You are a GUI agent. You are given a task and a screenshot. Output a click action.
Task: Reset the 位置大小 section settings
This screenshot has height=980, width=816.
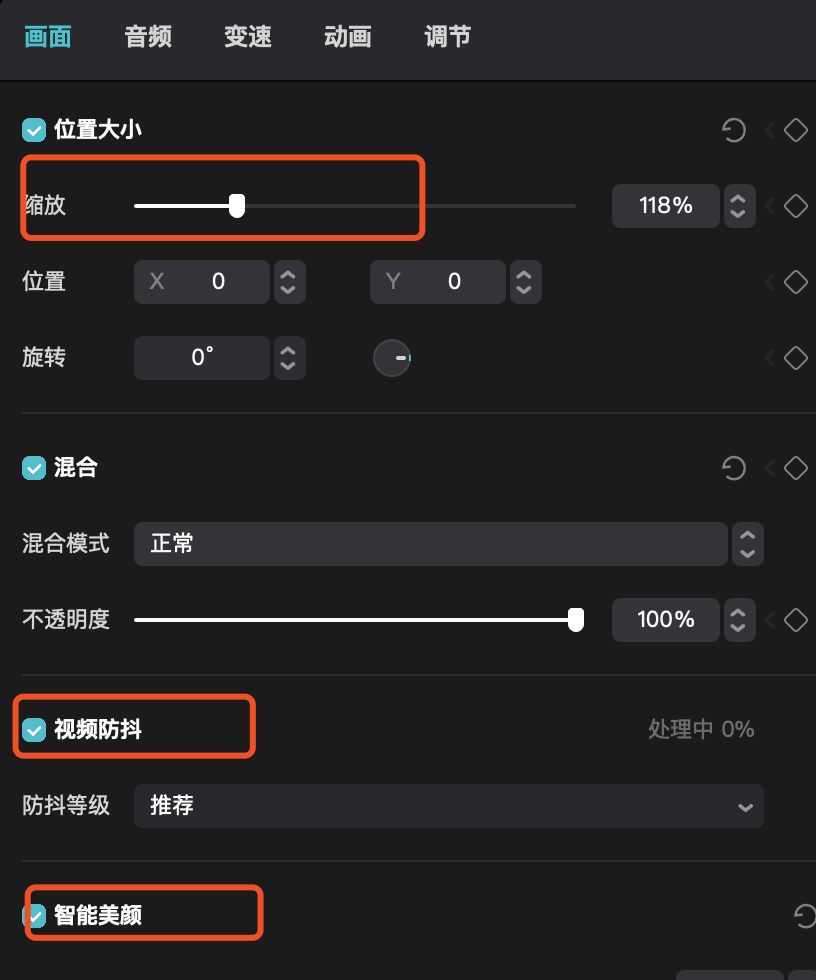734,130
